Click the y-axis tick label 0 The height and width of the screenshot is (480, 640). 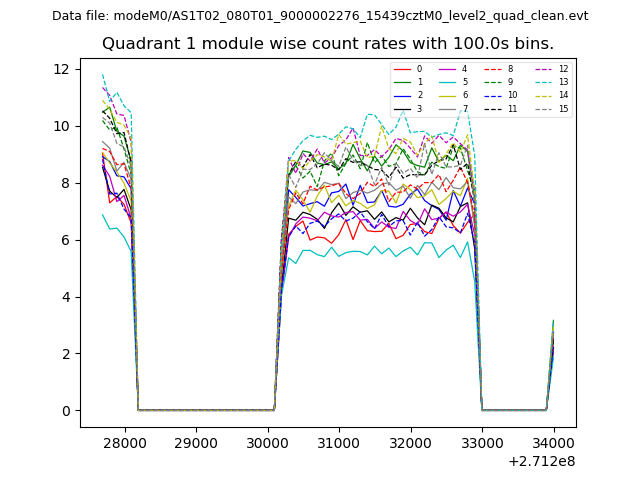pyautogui.click(x=64, y=411)
